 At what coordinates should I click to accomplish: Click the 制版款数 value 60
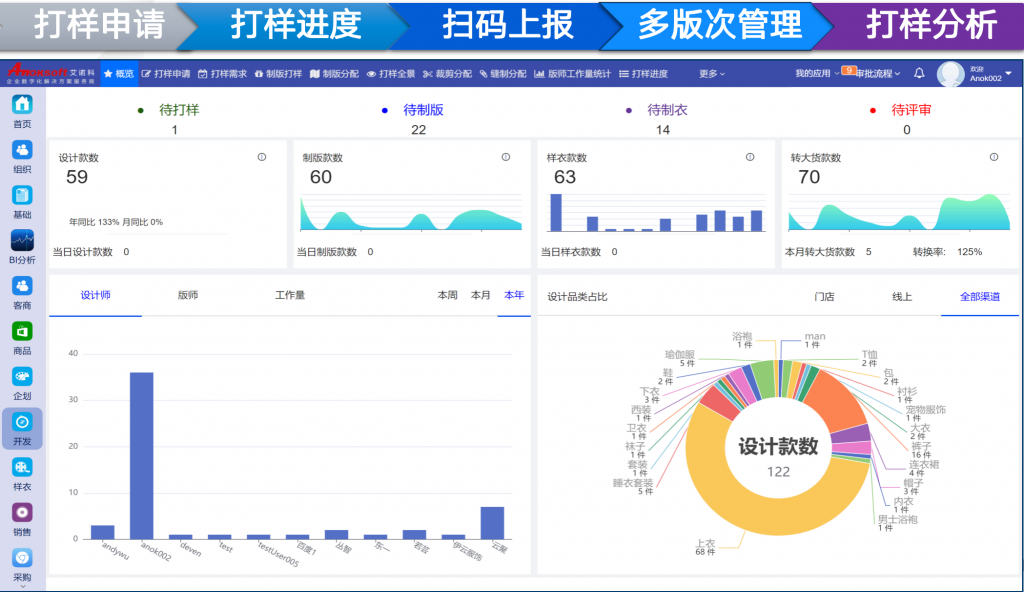[321, 177]
